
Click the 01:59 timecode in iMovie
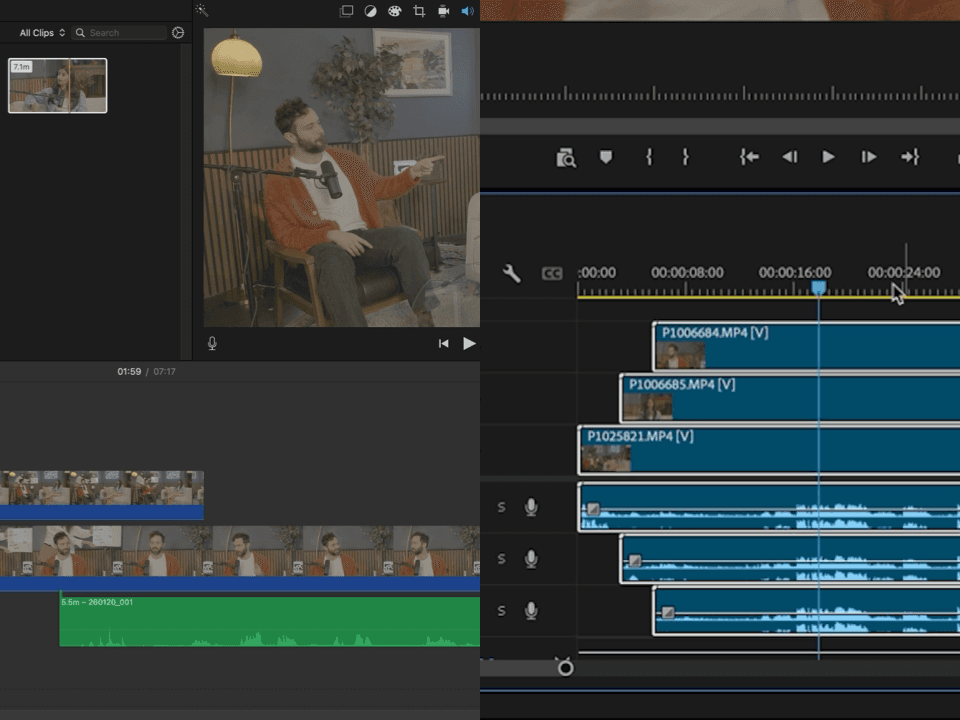129,372
